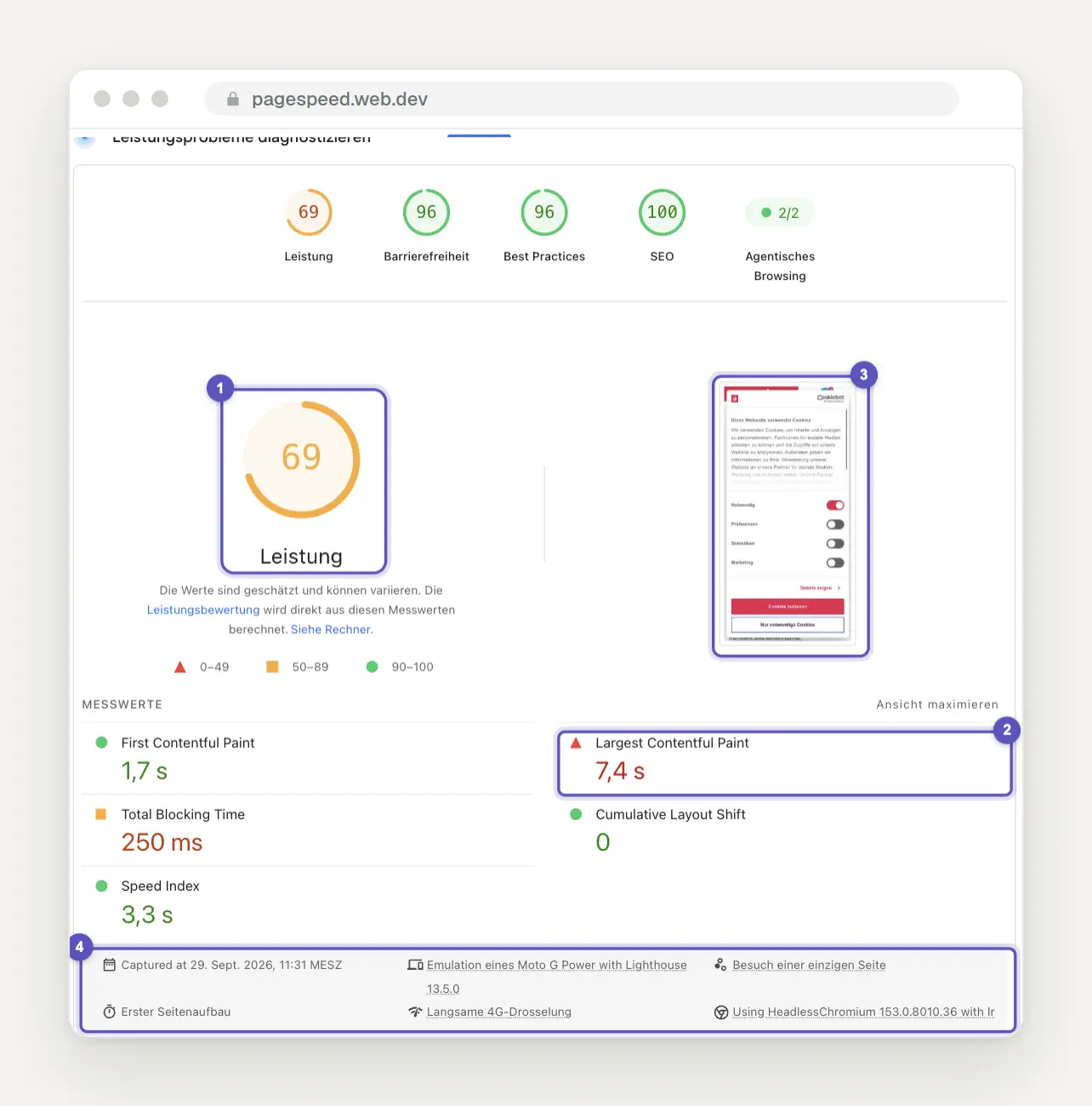Click the pagespeed.web.dev address field
Screen dimensions: 1092x1106
coord(582,99)
